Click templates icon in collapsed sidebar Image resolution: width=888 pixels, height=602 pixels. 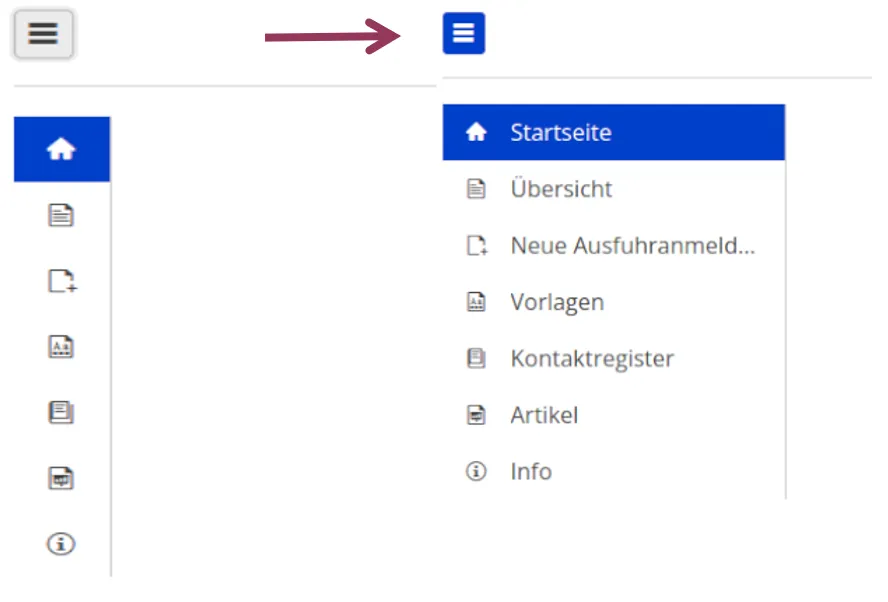(61, 347)
